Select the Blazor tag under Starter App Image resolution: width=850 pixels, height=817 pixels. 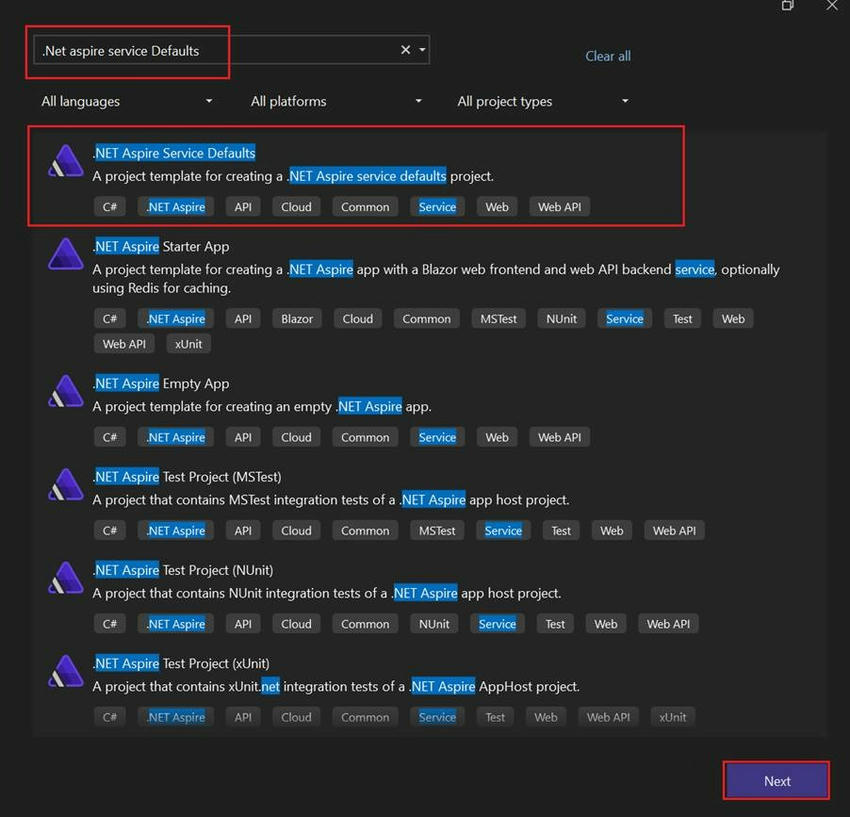coord(296,318)
